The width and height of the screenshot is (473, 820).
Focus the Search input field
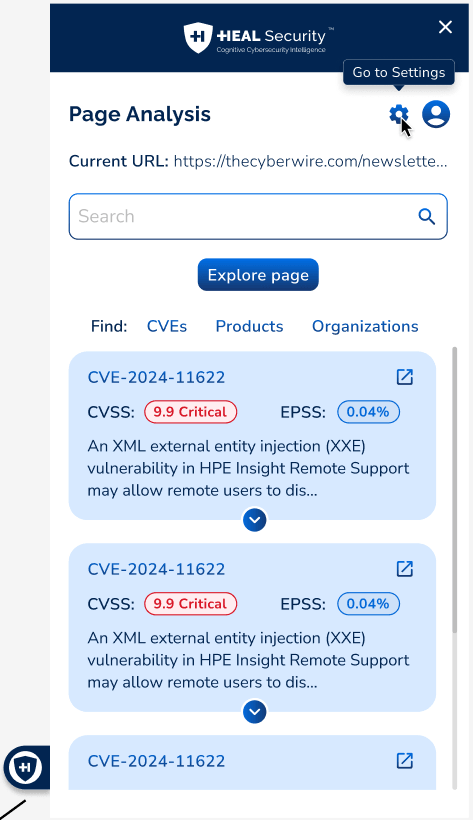[258, 217]
